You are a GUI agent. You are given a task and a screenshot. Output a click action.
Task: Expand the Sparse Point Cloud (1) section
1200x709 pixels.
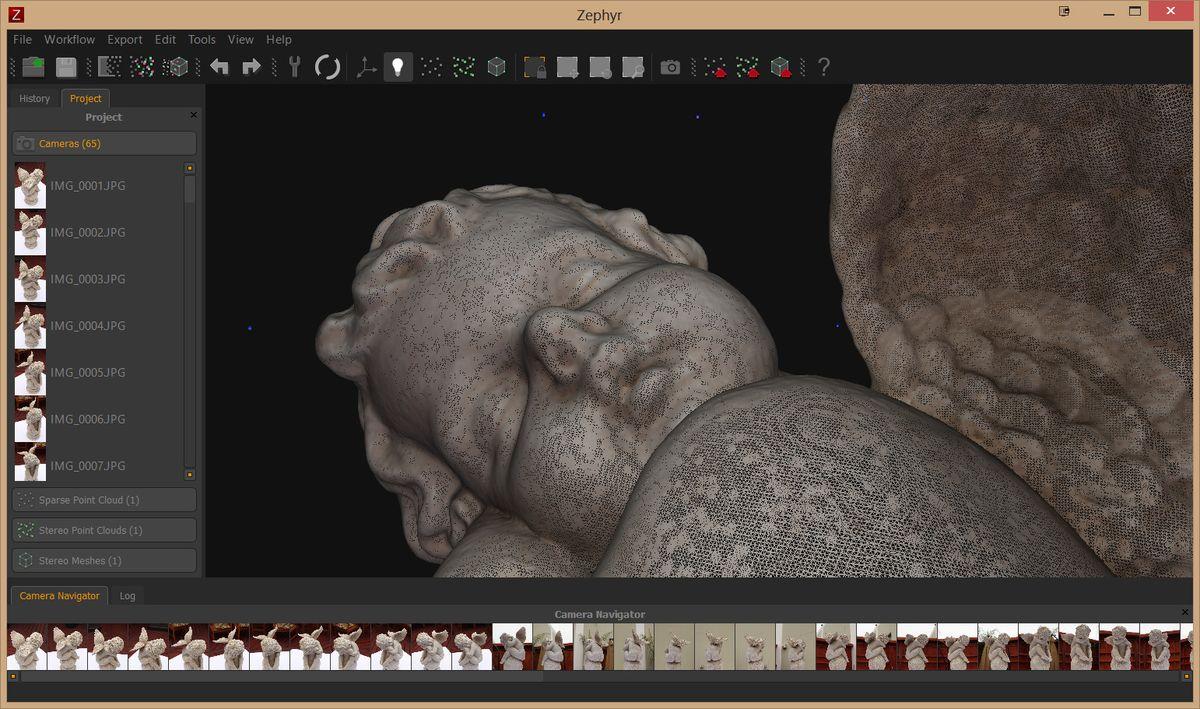pyautogui.click(x=104, y=500)
